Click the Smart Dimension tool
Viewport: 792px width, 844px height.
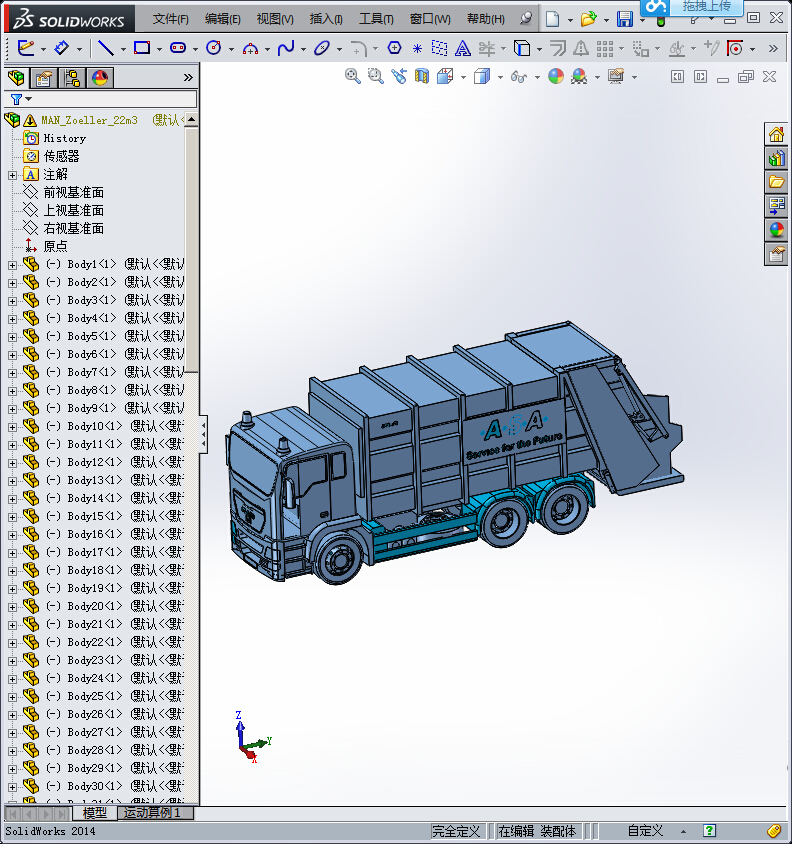click(x=62, y=48)
